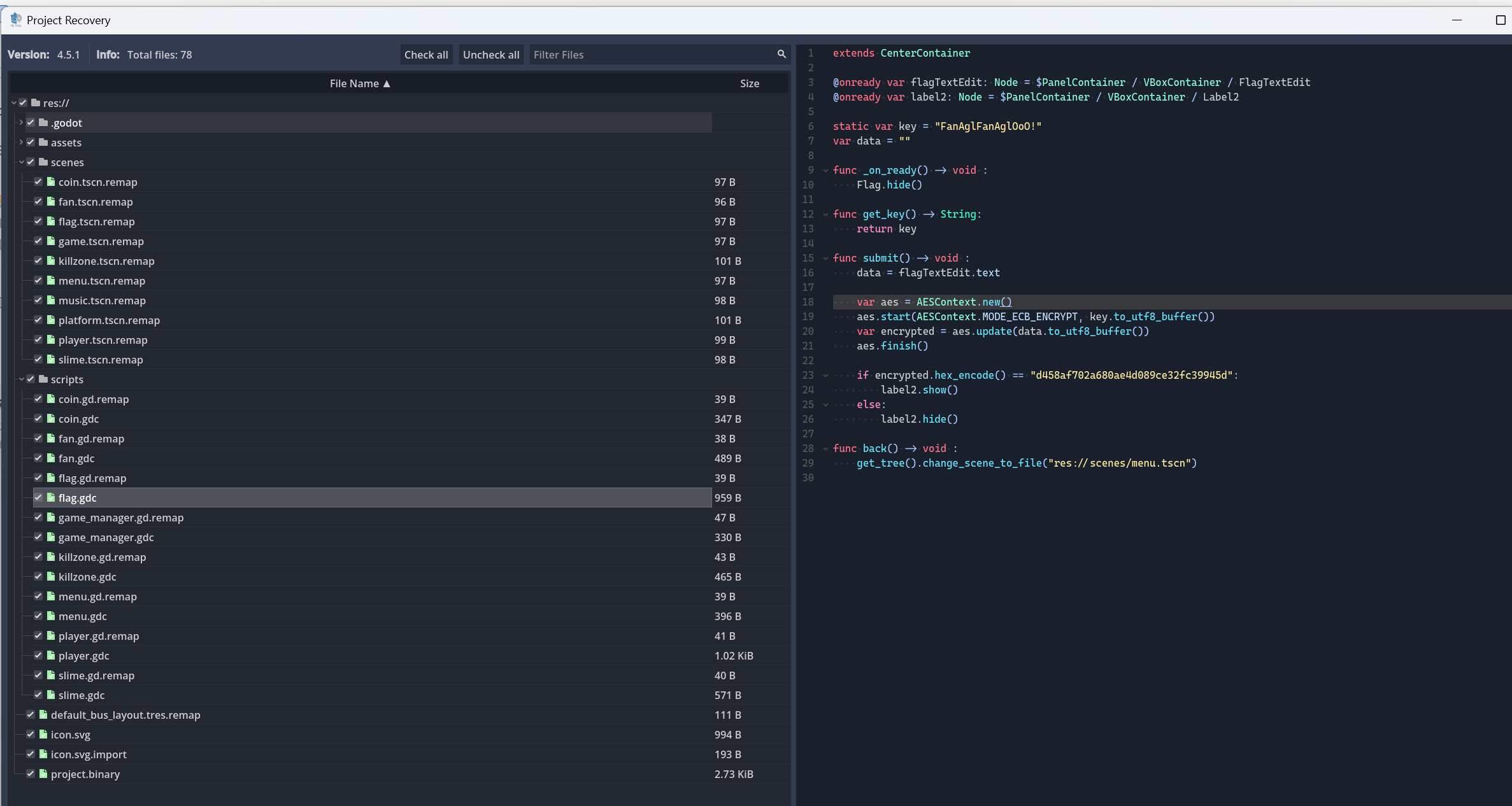1512x806 pixels.
Task: Click the Project Recovery window icon
Action: (x=16, y=20)
